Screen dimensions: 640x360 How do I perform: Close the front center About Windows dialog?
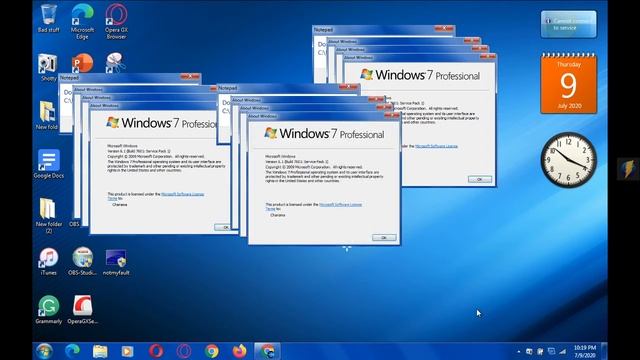pyautogui.click(x=392, y=116)
